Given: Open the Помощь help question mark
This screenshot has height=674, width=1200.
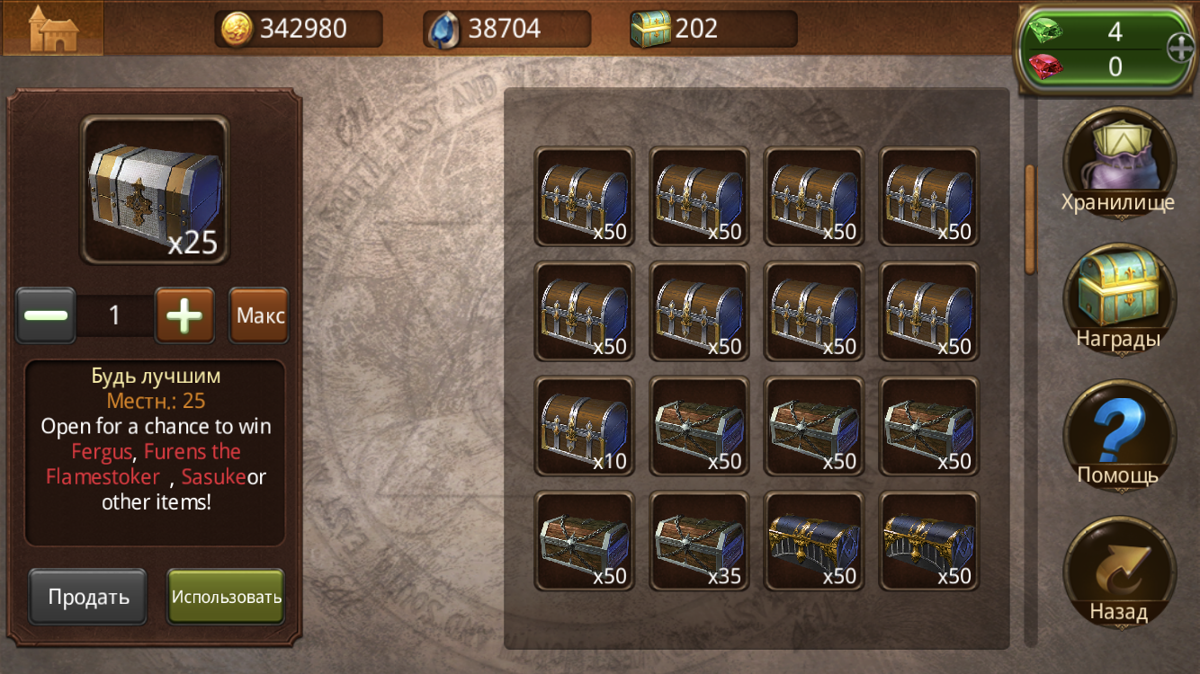Looking at the screenshot, I should [x=1118, y=434].
